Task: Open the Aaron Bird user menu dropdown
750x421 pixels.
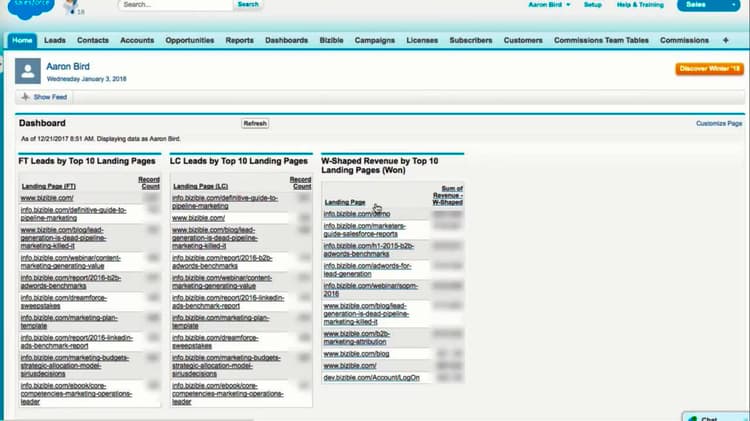Action: (x=549, y=5)
